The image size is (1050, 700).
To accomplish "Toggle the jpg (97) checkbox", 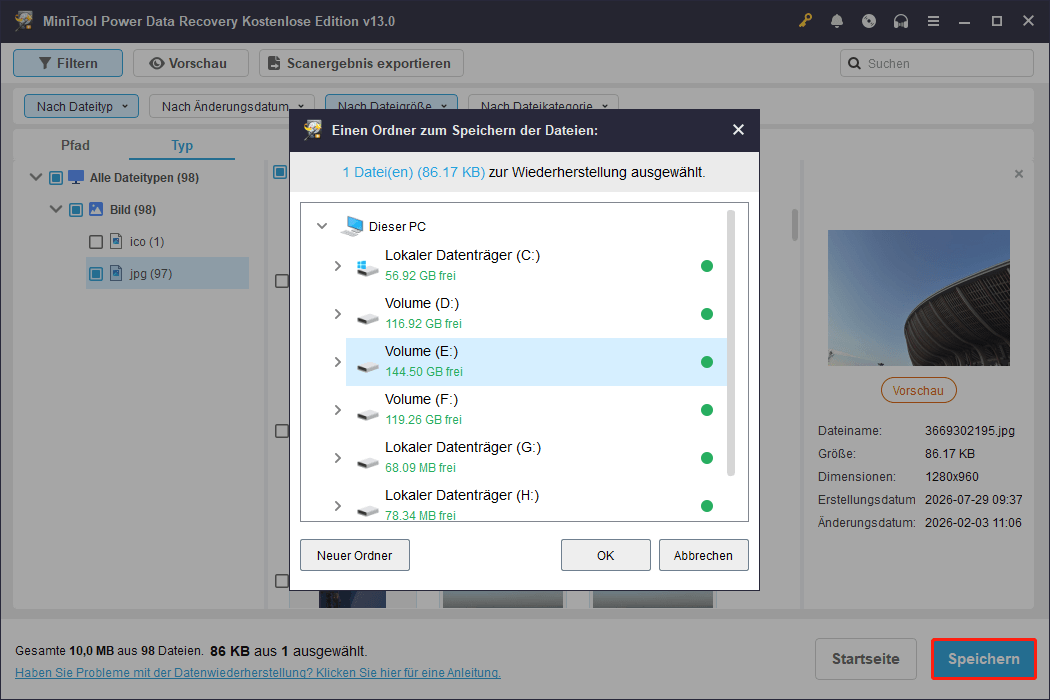I will coord(96,273).
